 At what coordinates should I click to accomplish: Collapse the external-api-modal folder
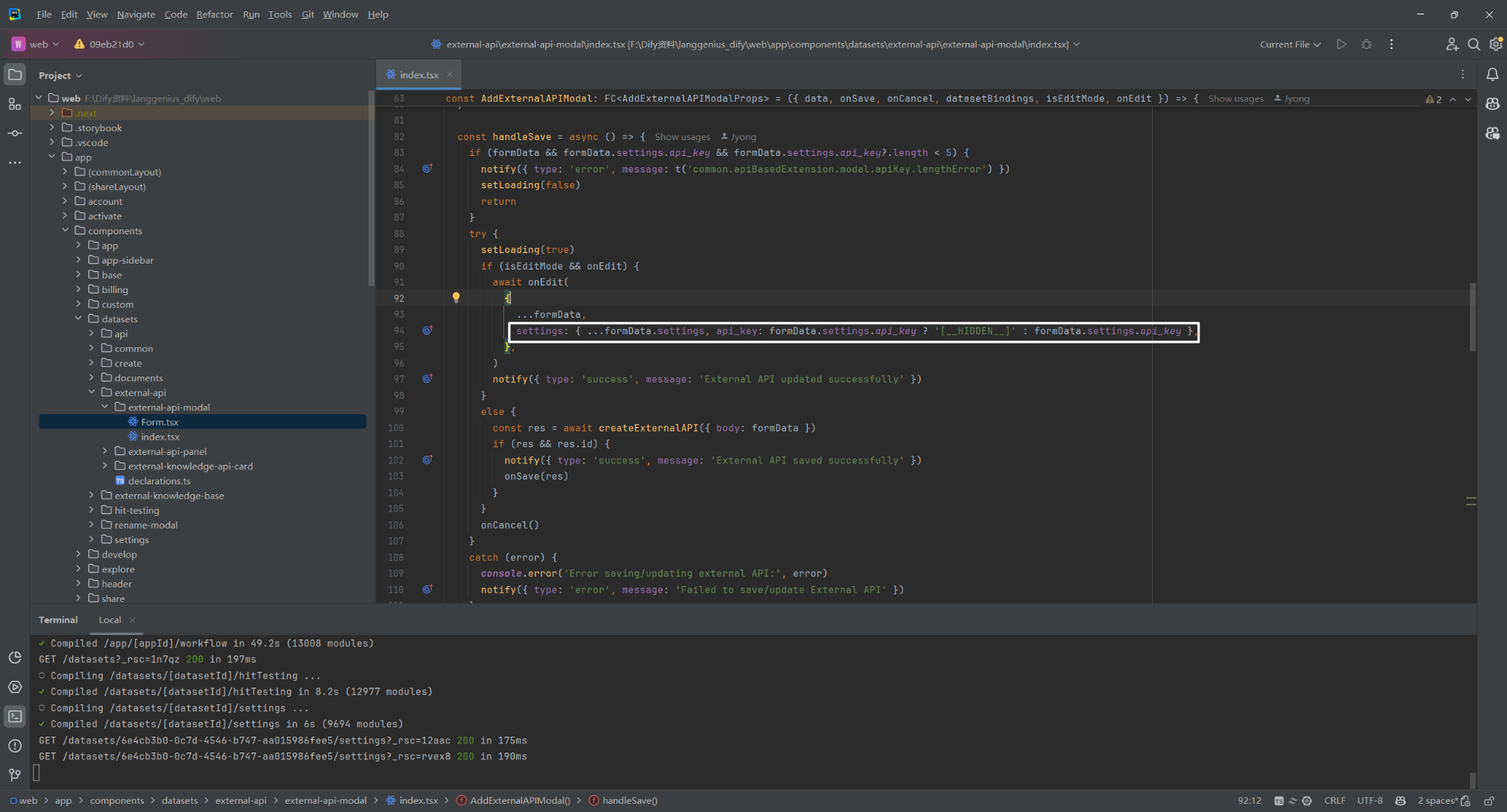(x=105, y=407)
